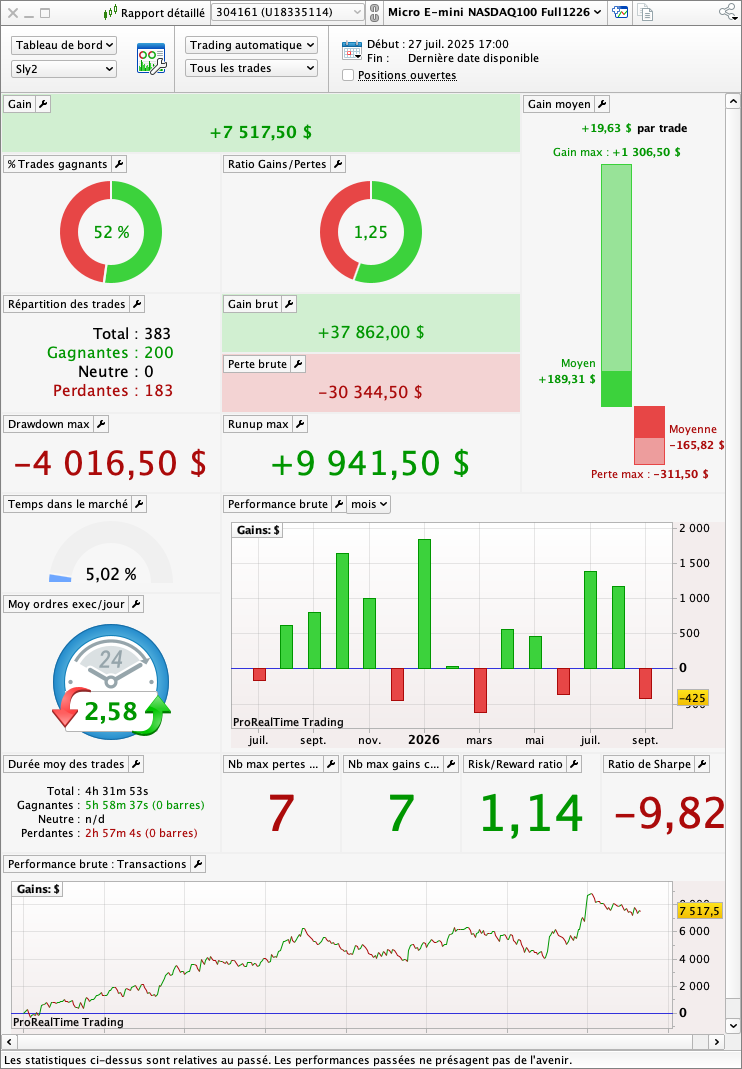Click the Gagnantes : 200 line
742x1069 pixels.
(x=110, y=352)
